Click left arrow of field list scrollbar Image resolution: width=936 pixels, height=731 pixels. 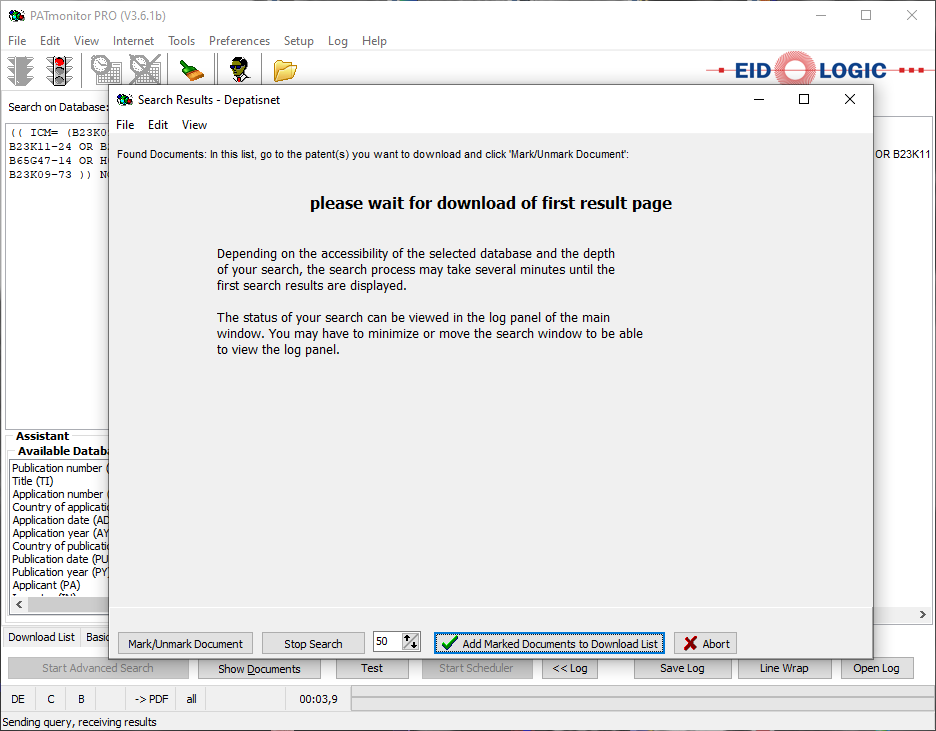pos(19,604)
